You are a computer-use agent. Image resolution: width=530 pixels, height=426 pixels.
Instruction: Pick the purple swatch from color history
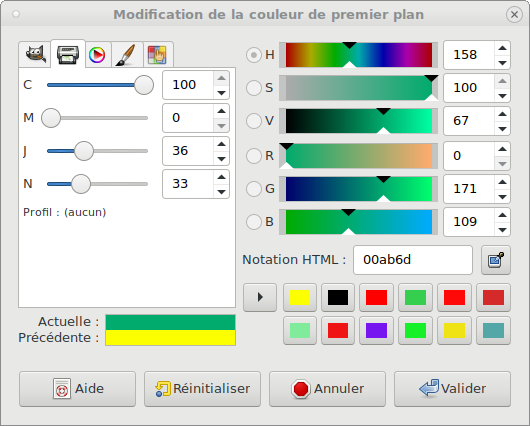tap(376, 330)
